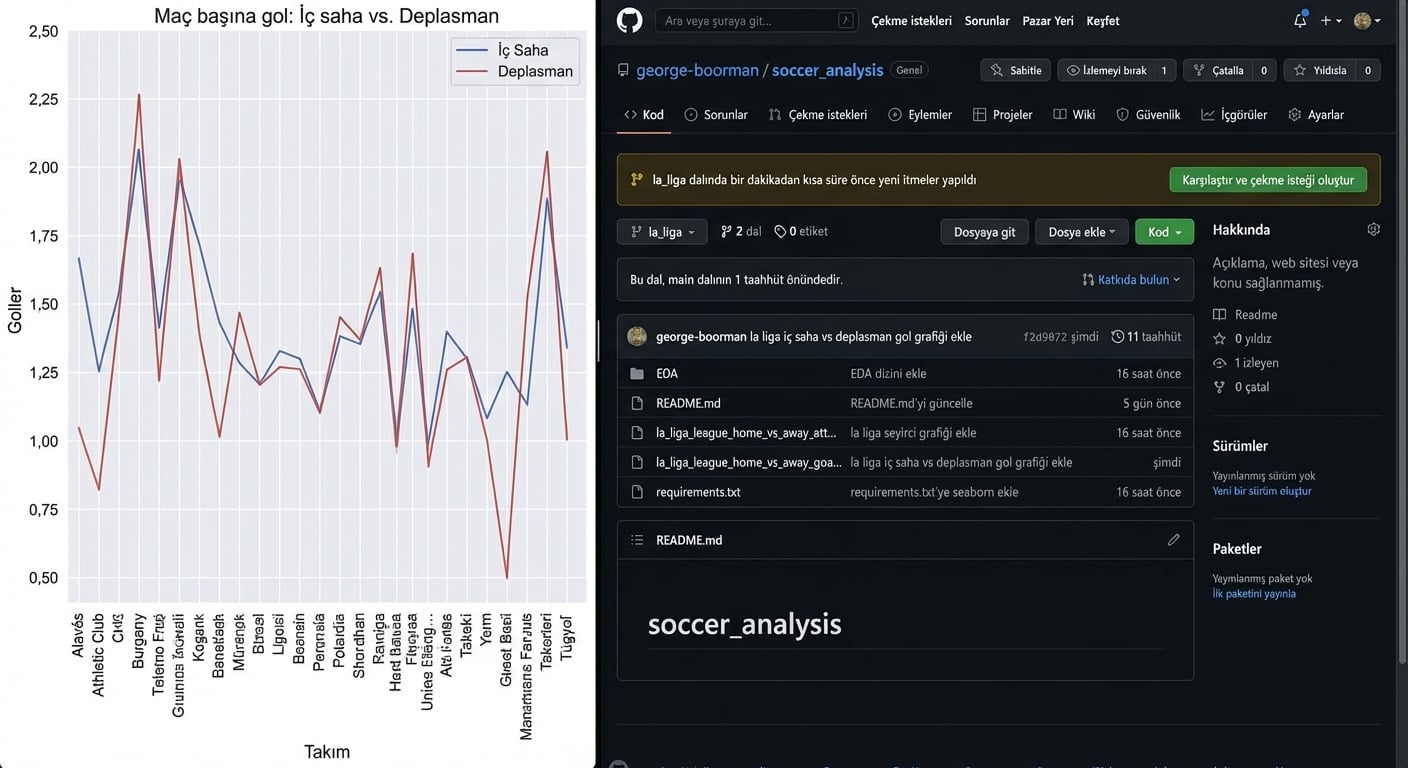Click the GitHub logo icon

point(629,20)
